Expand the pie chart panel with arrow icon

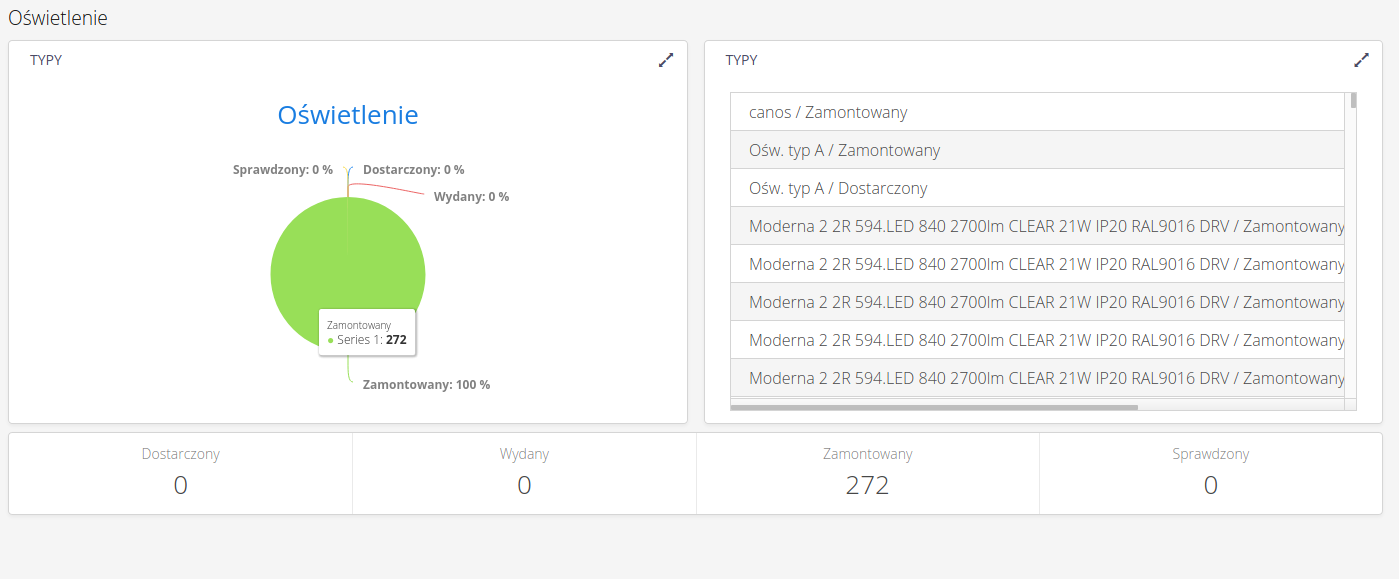pyautogui.click(x=666, y=60)
